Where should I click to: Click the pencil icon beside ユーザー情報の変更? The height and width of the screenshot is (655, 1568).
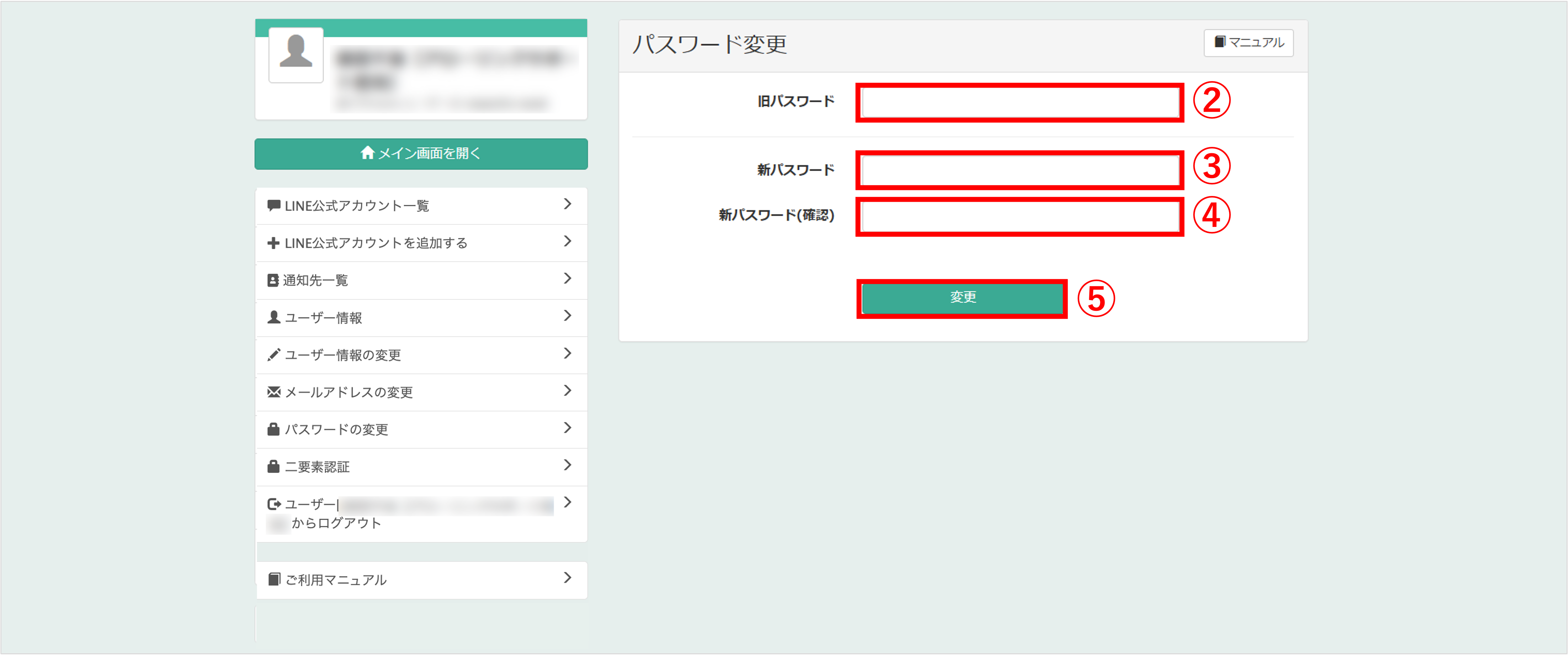tap(274, 355)
